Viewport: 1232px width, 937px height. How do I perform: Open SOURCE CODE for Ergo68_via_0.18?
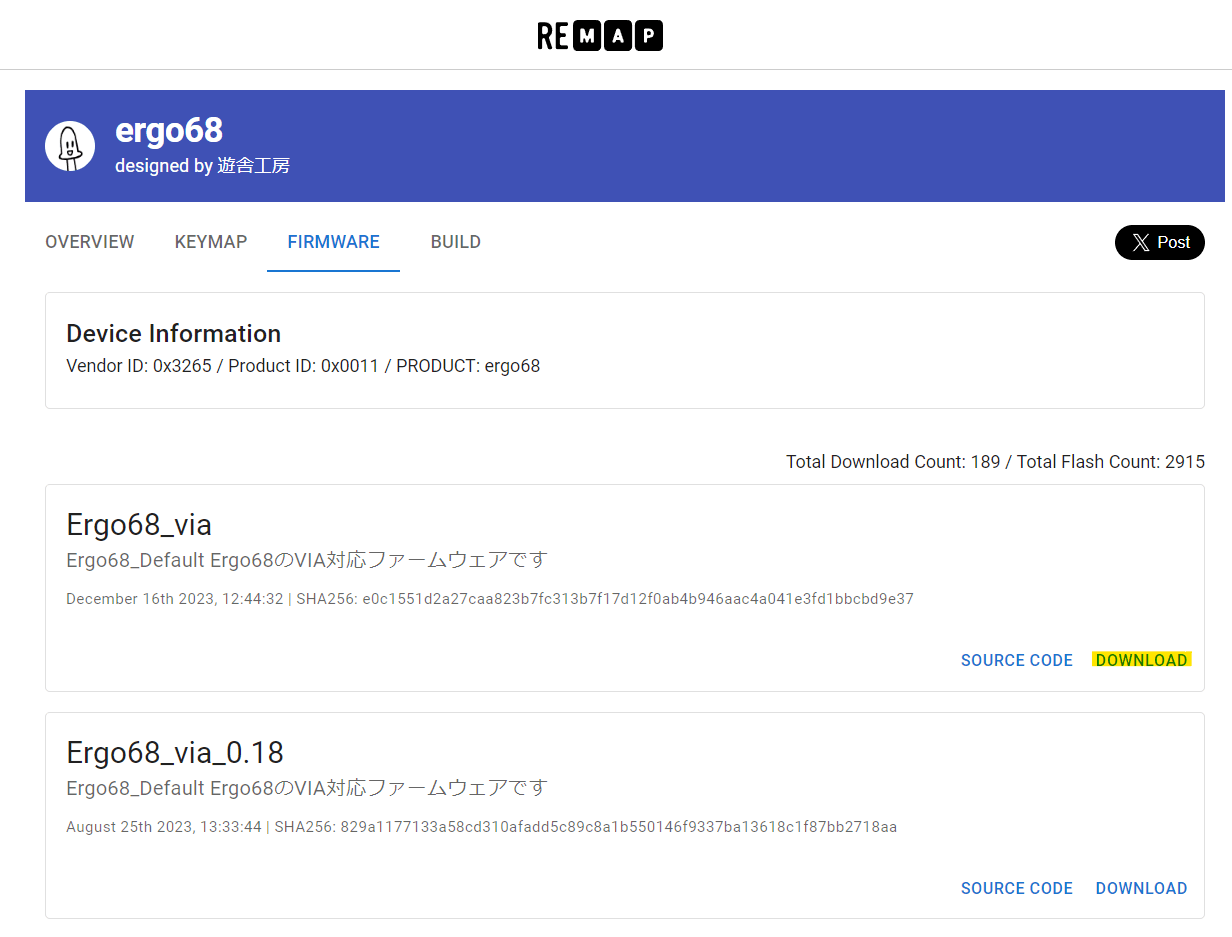click(x=1017, y=888)
